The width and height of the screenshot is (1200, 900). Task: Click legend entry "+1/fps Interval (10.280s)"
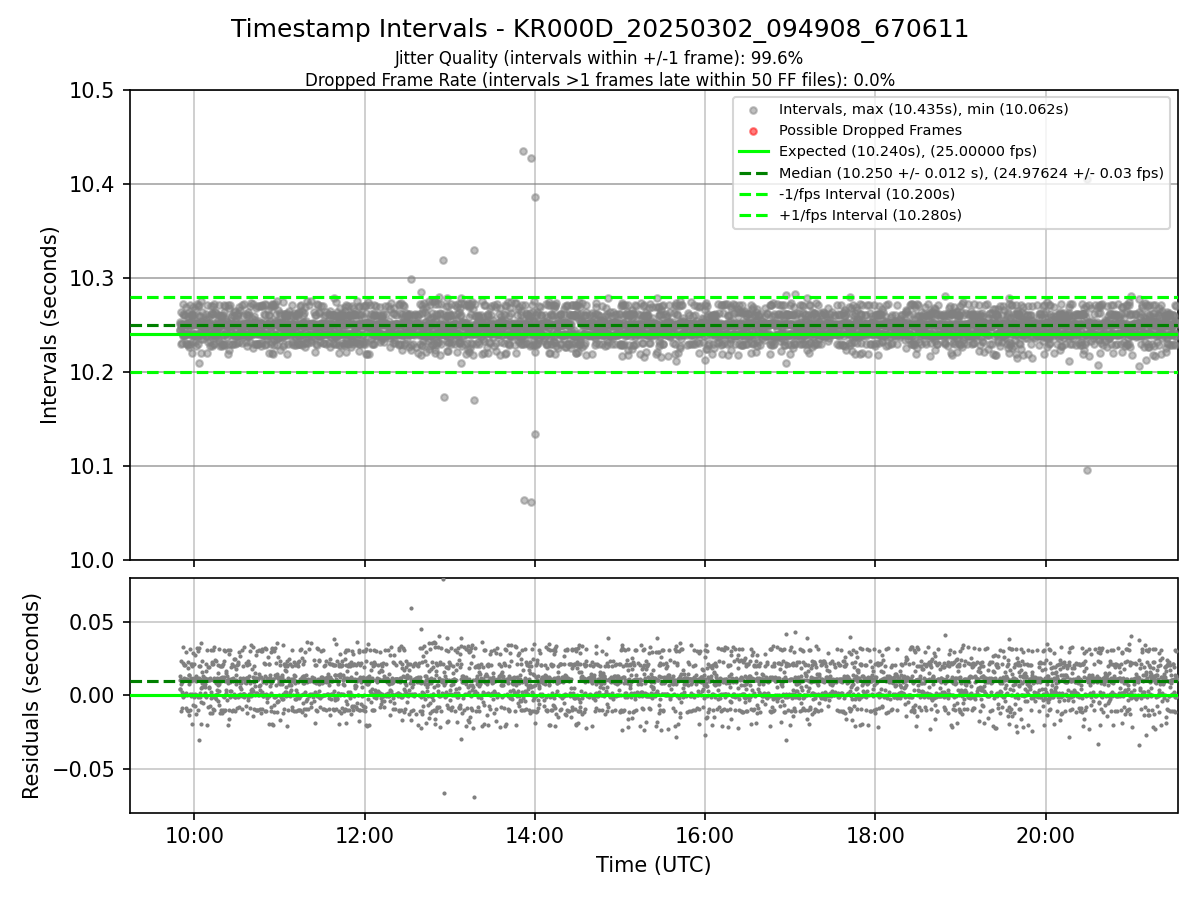(x=870, y=215)
